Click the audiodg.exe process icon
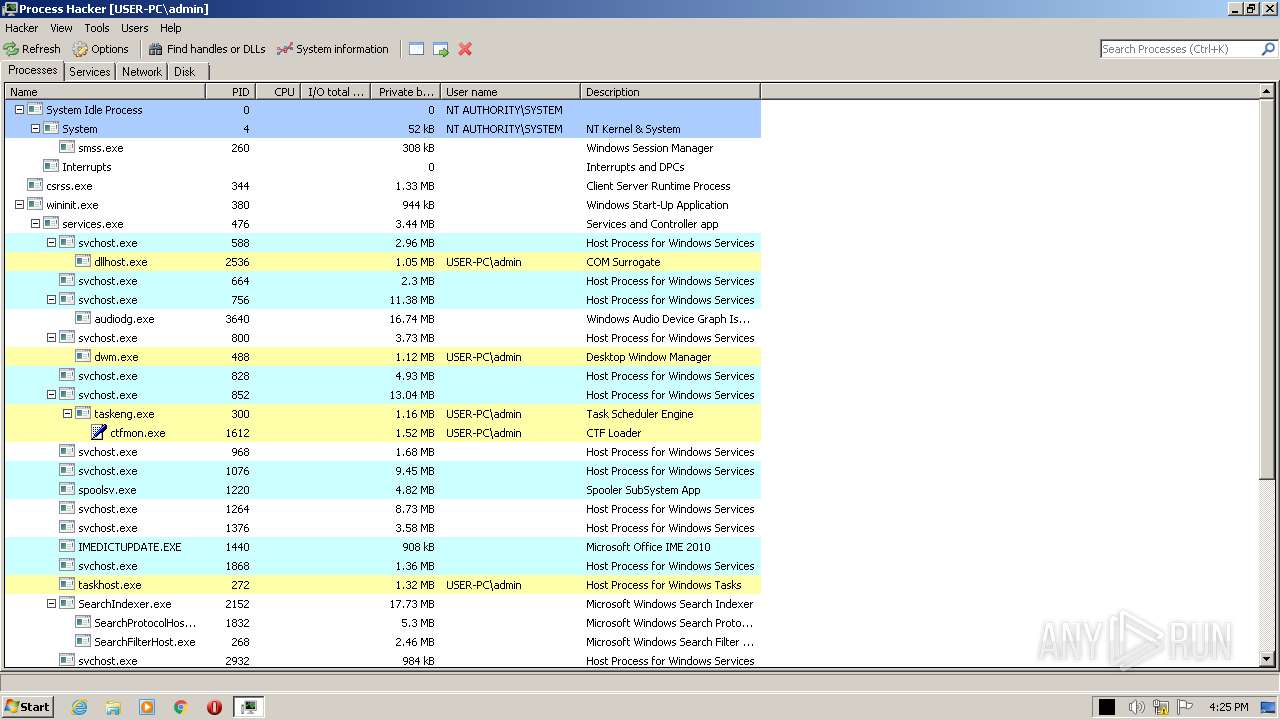The height and width of the screenshot is (720, 1280). [83, 319]
